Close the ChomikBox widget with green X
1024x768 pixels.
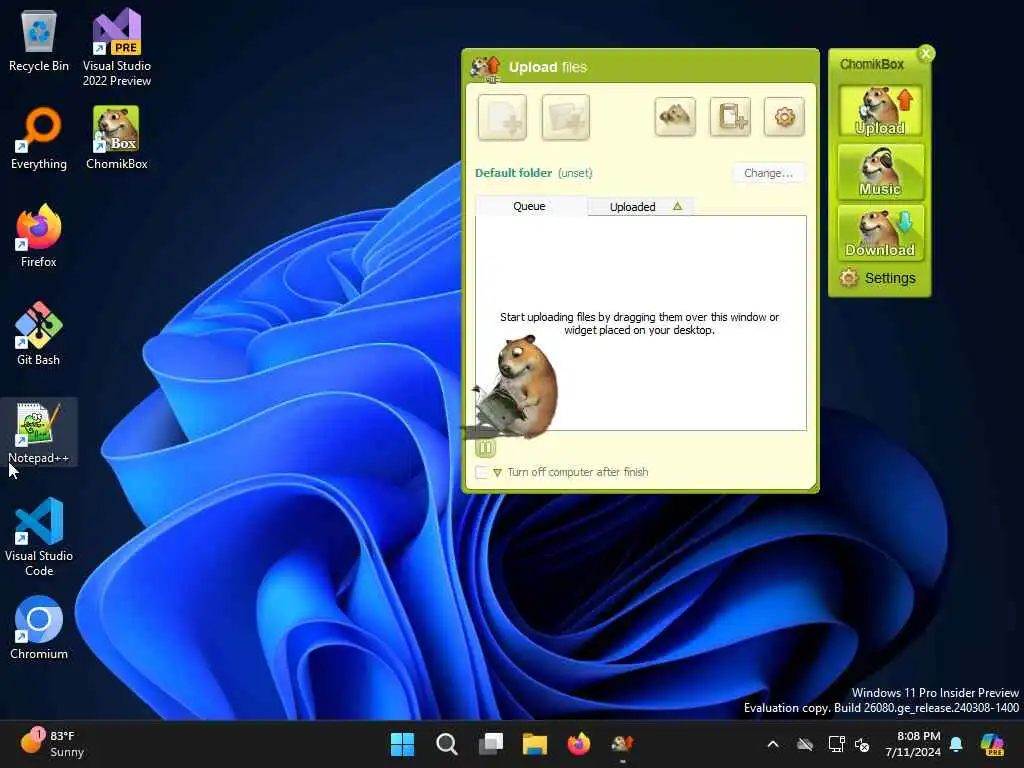click(925, 54)
